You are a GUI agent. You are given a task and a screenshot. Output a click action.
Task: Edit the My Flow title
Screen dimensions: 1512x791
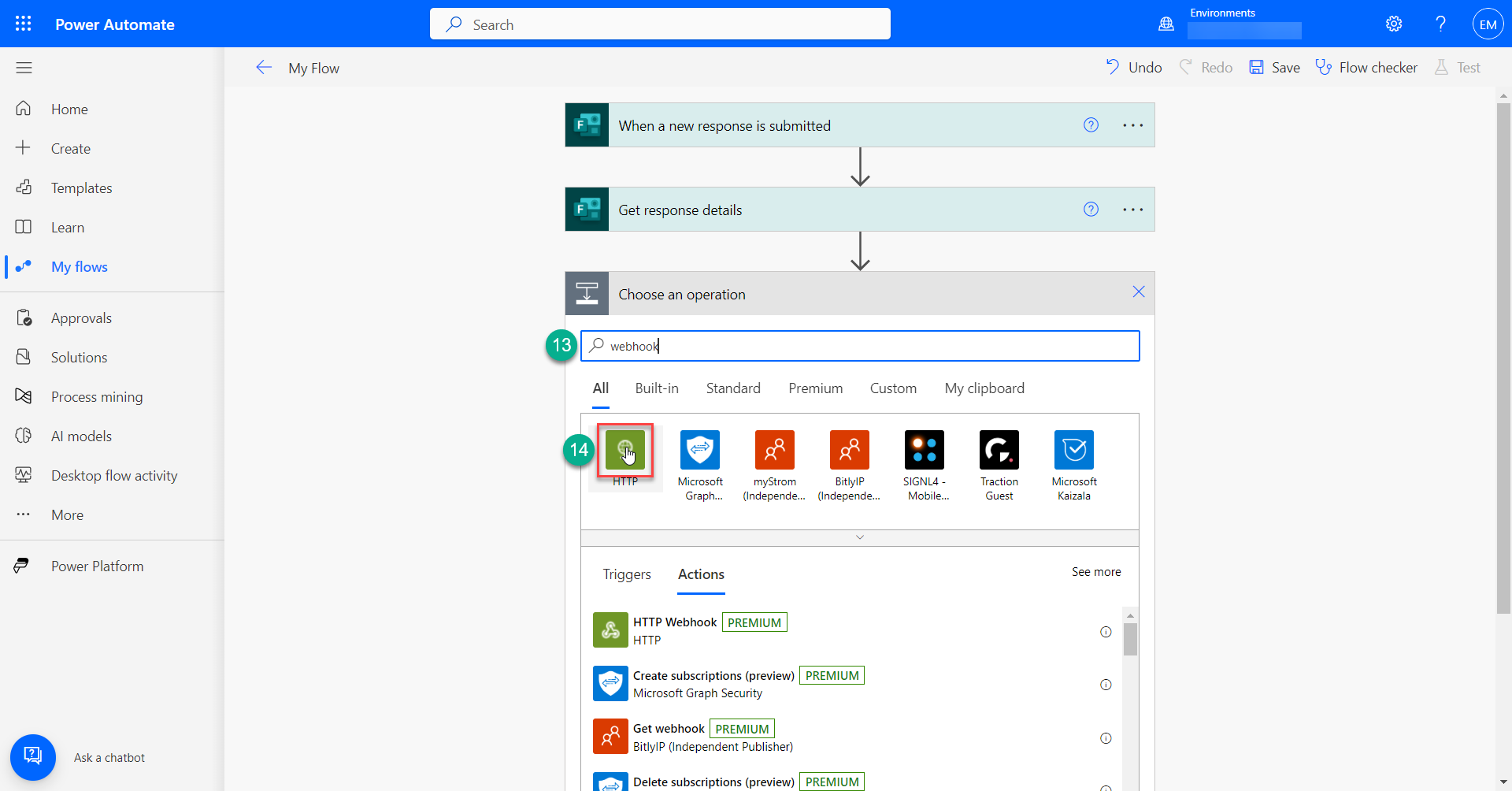pos(313,69)
